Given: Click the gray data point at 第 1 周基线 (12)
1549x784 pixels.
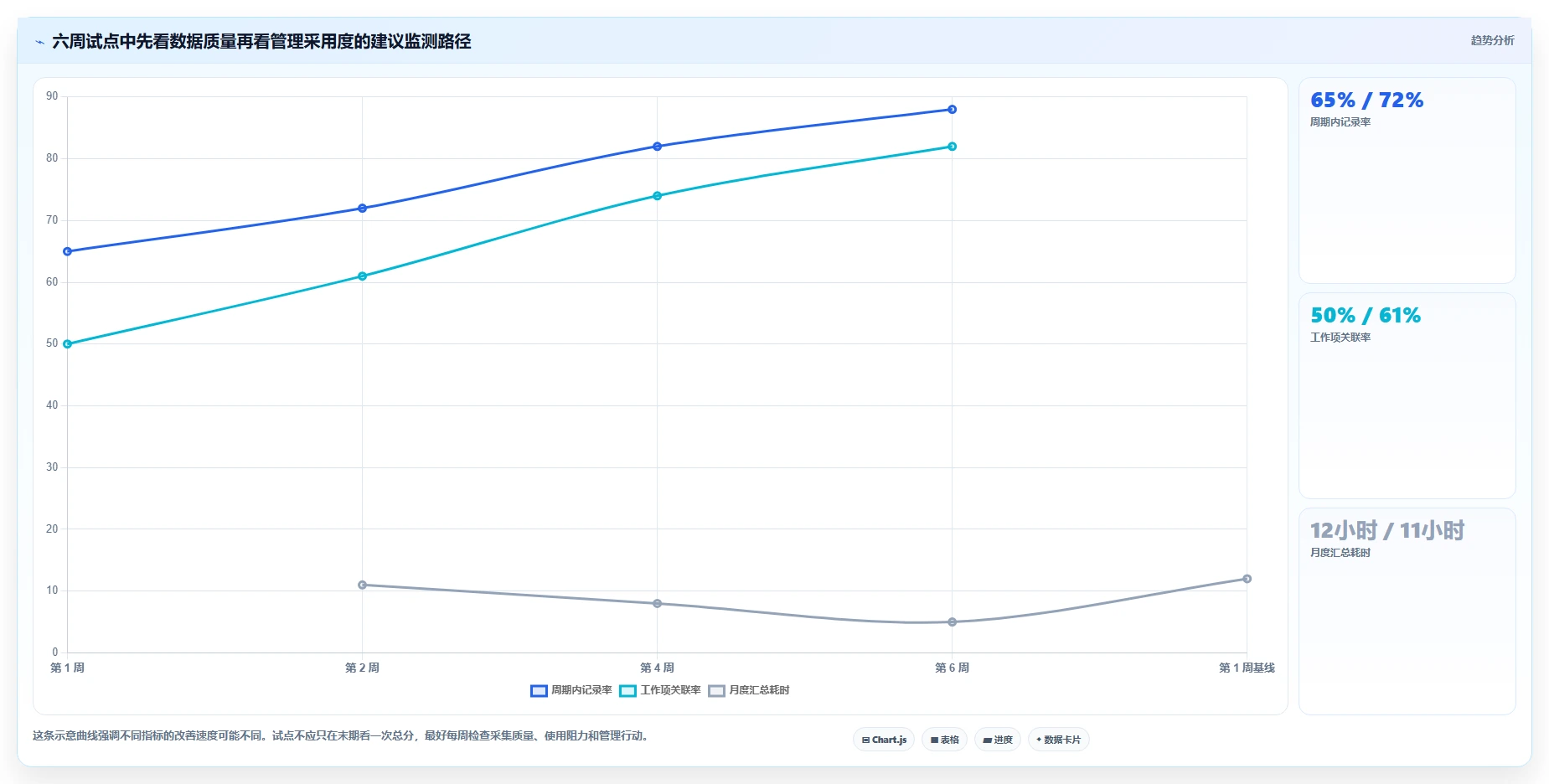Looking at the screenshot, I should [1247, 579].
